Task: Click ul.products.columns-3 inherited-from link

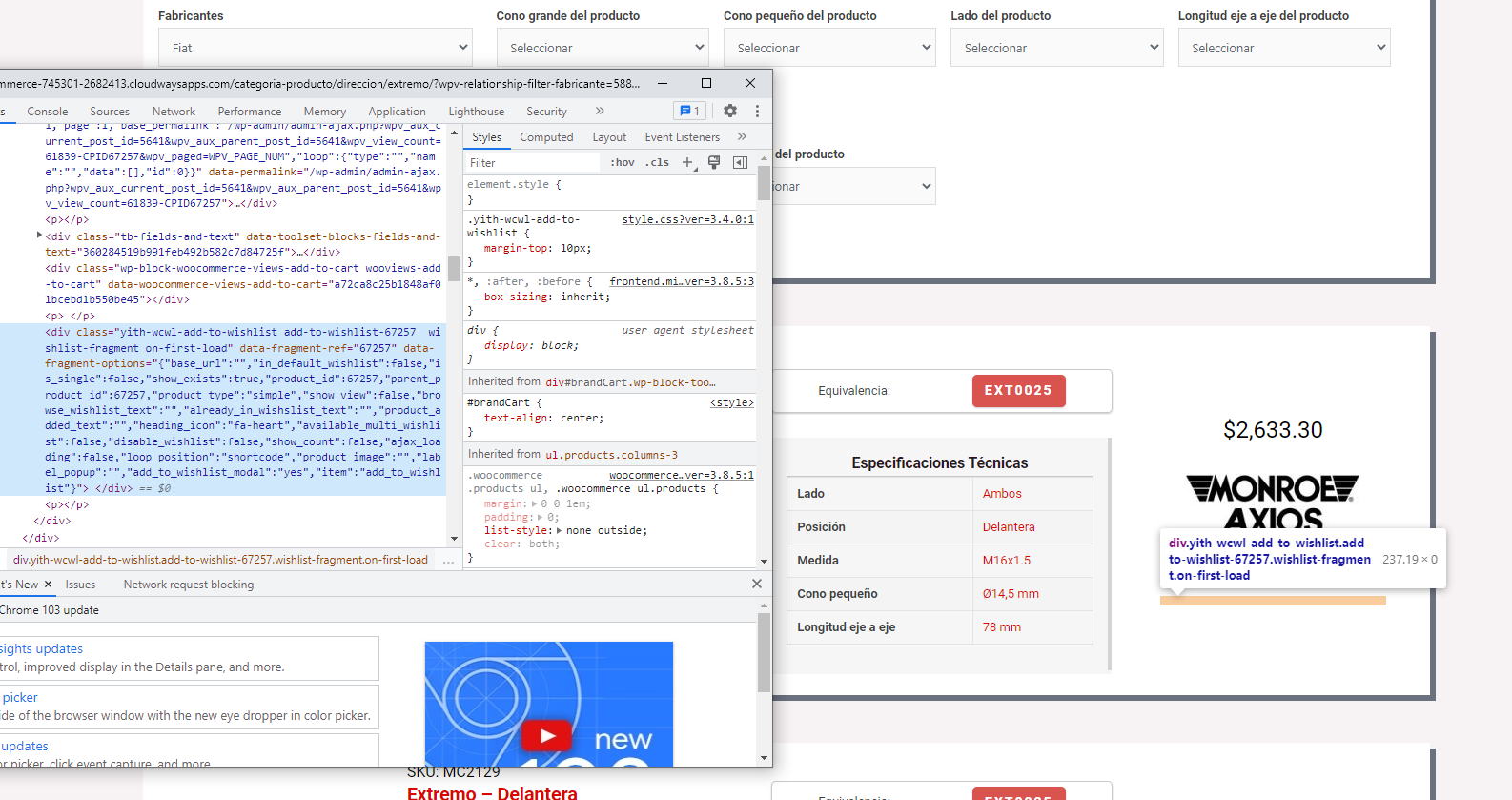Action: click(x=611, y=455)
